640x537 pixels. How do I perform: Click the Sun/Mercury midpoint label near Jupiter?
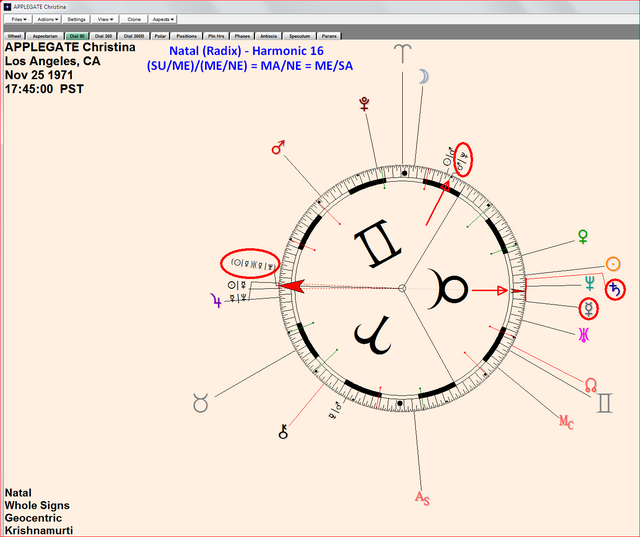pyautogui.click(x=237, y=285)
